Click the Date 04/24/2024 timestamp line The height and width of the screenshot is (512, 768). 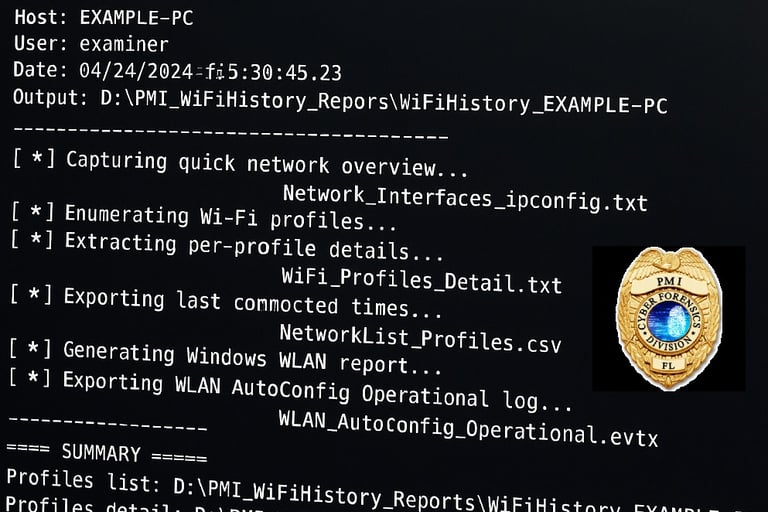coord(177,72)
